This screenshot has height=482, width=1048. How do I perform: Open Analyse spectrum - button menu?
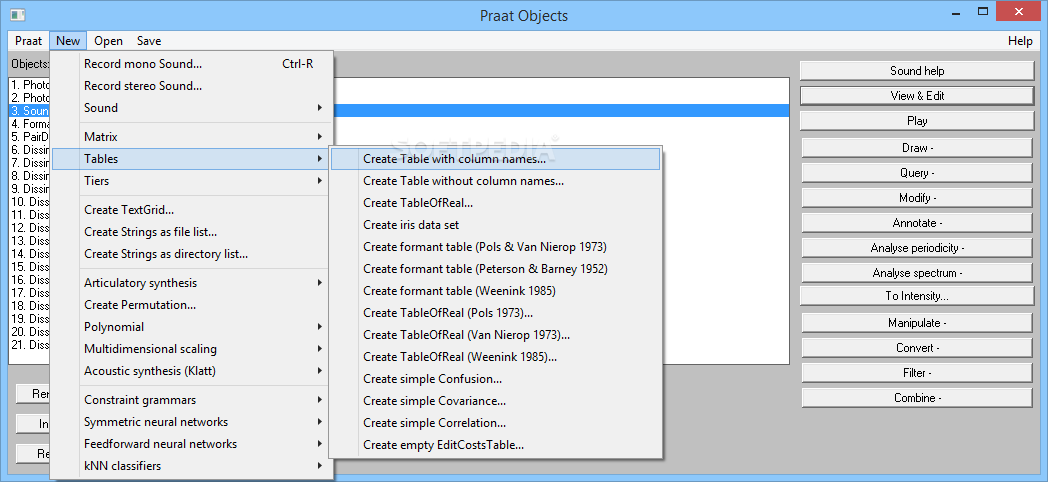tap(917, 273)
